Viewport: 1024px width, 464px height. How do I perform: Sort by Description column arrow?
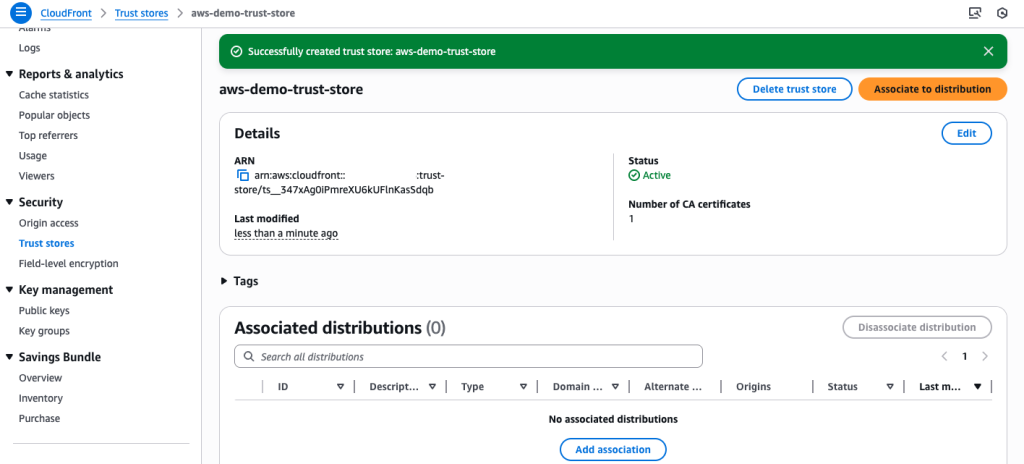coord(432,386)
